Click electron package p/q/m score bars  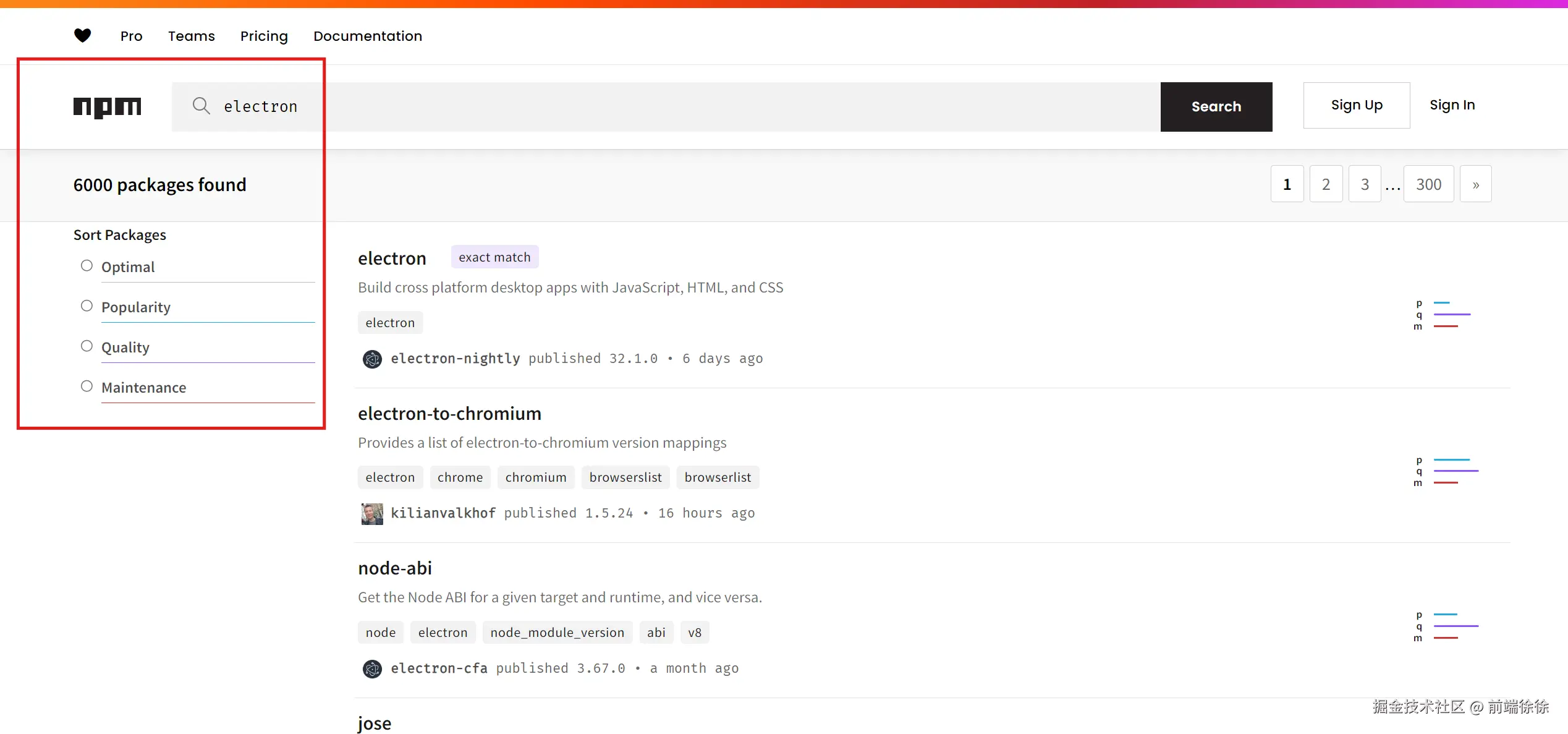pyautogui.click(x=1445, y=315)
